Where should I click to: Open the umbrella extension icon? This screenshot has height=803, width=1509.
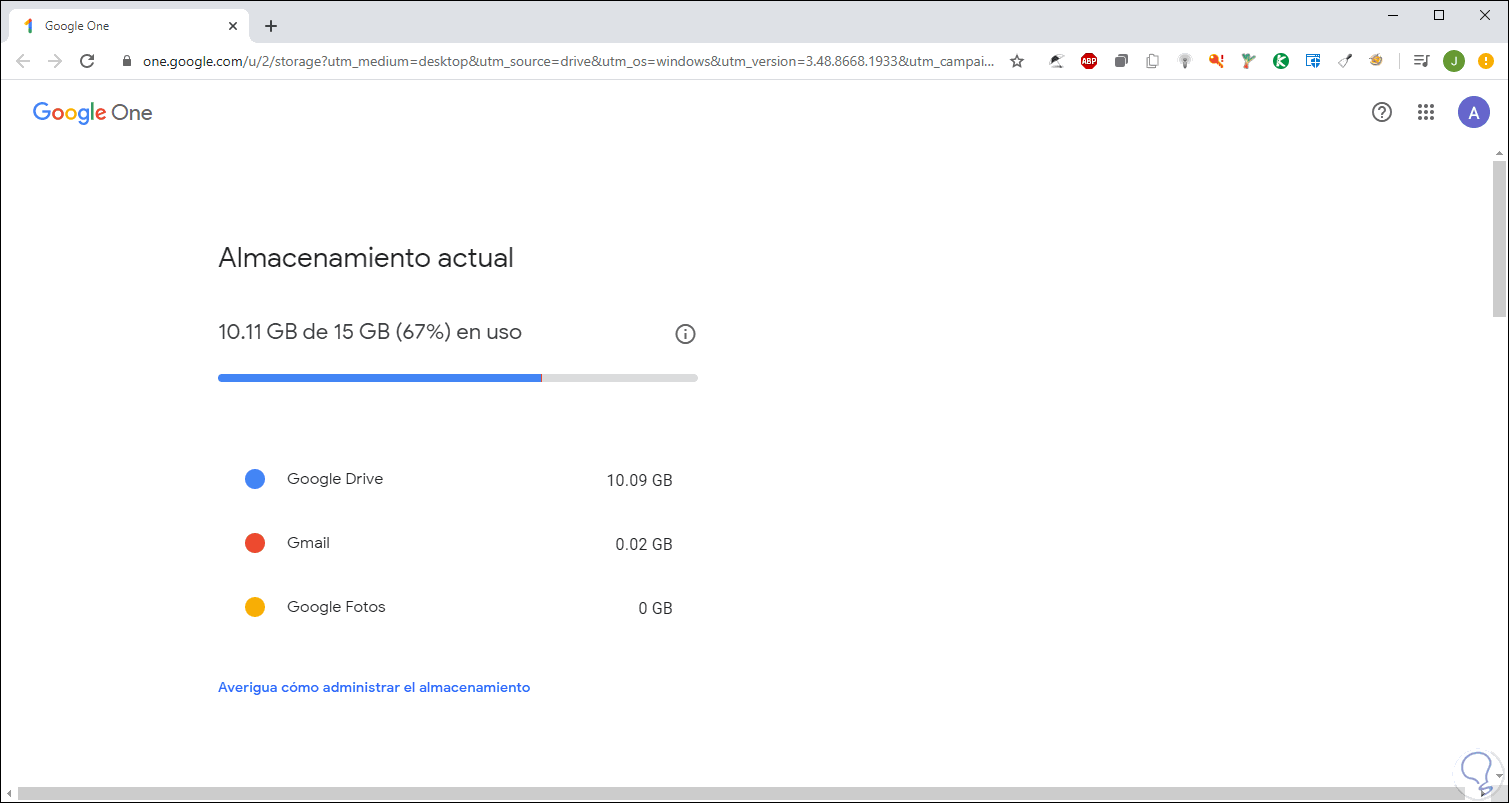coord(1056,61)
